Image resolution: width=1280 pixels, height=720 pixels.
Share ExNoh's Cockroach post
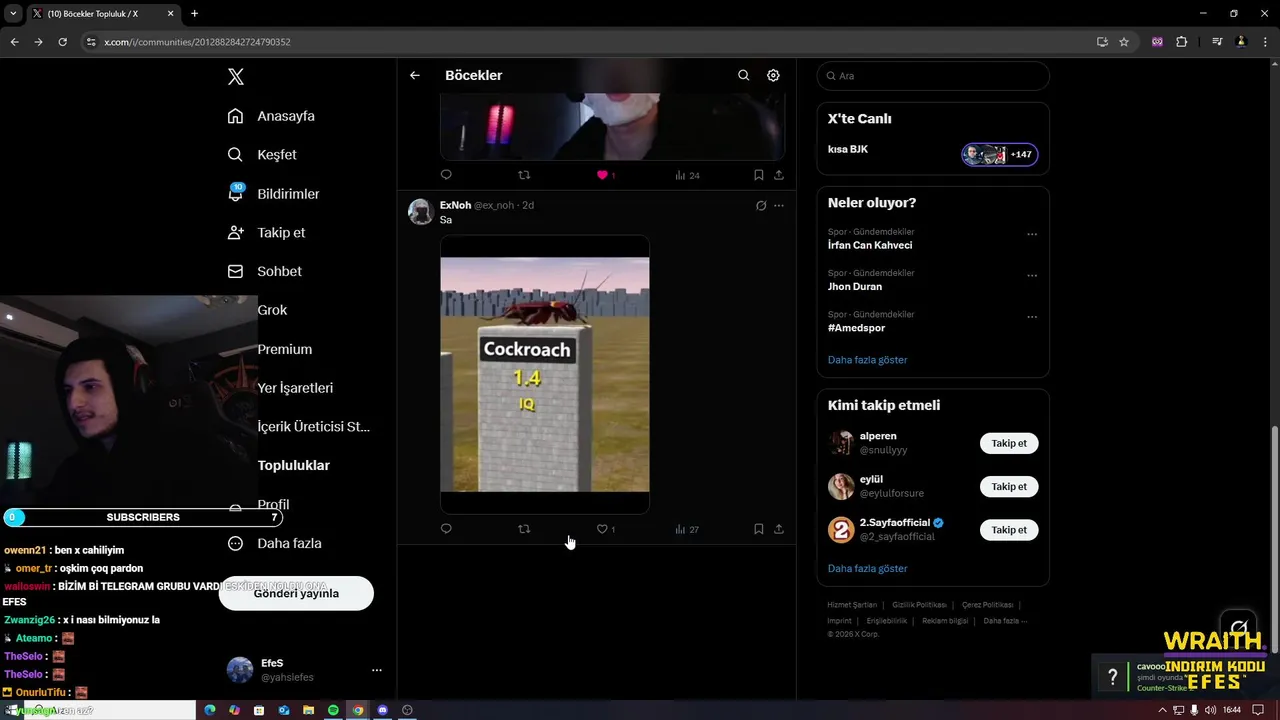(x=779, y=529)
